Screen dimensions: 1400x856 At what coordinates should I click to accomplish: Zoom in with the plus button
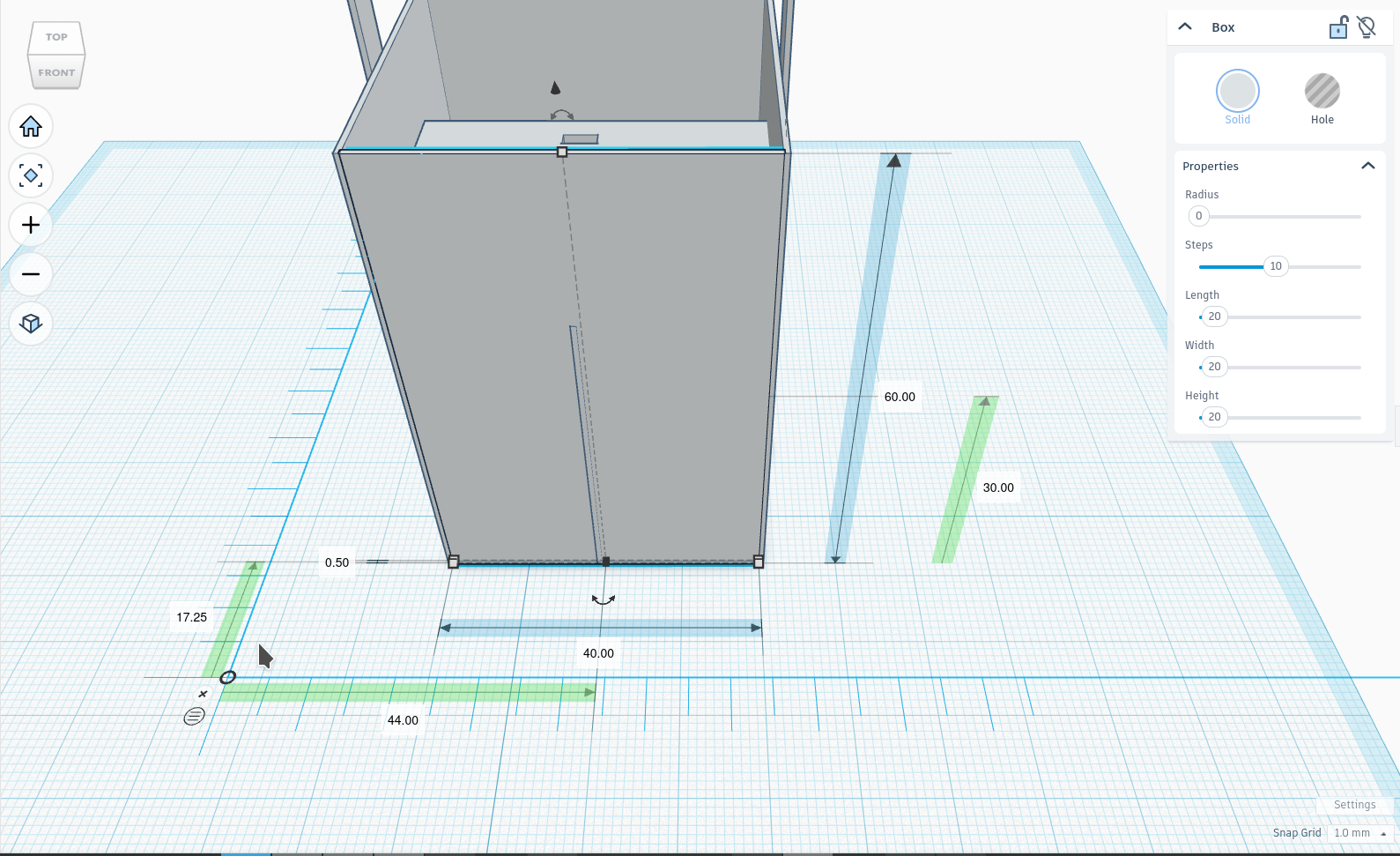click(x=31, y=226)
